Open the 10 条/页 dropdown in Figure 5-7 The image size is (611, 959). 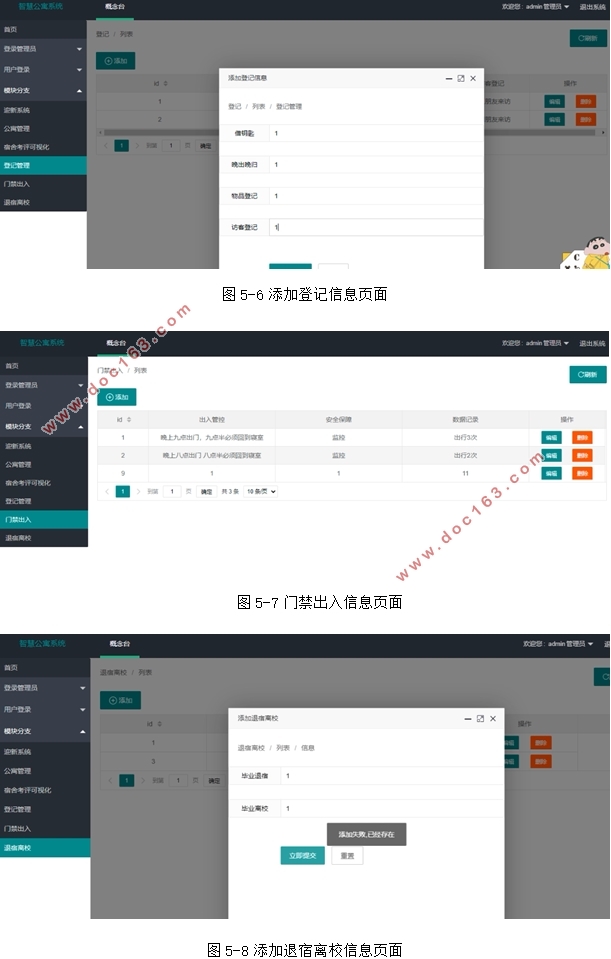coord(261,491)
